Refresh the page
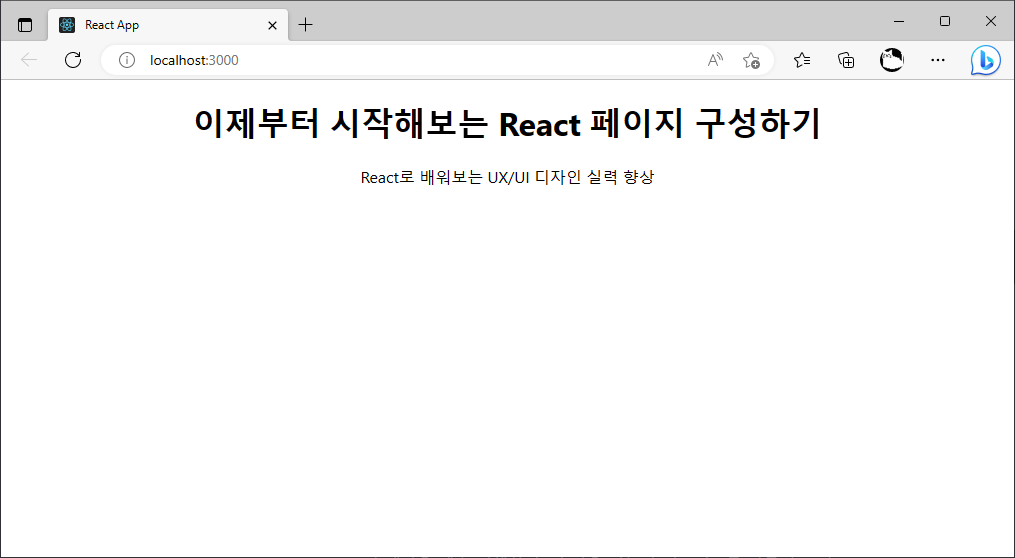Image resolution: width=1015 pixels, height=558 pixels. tap(73, 60)
